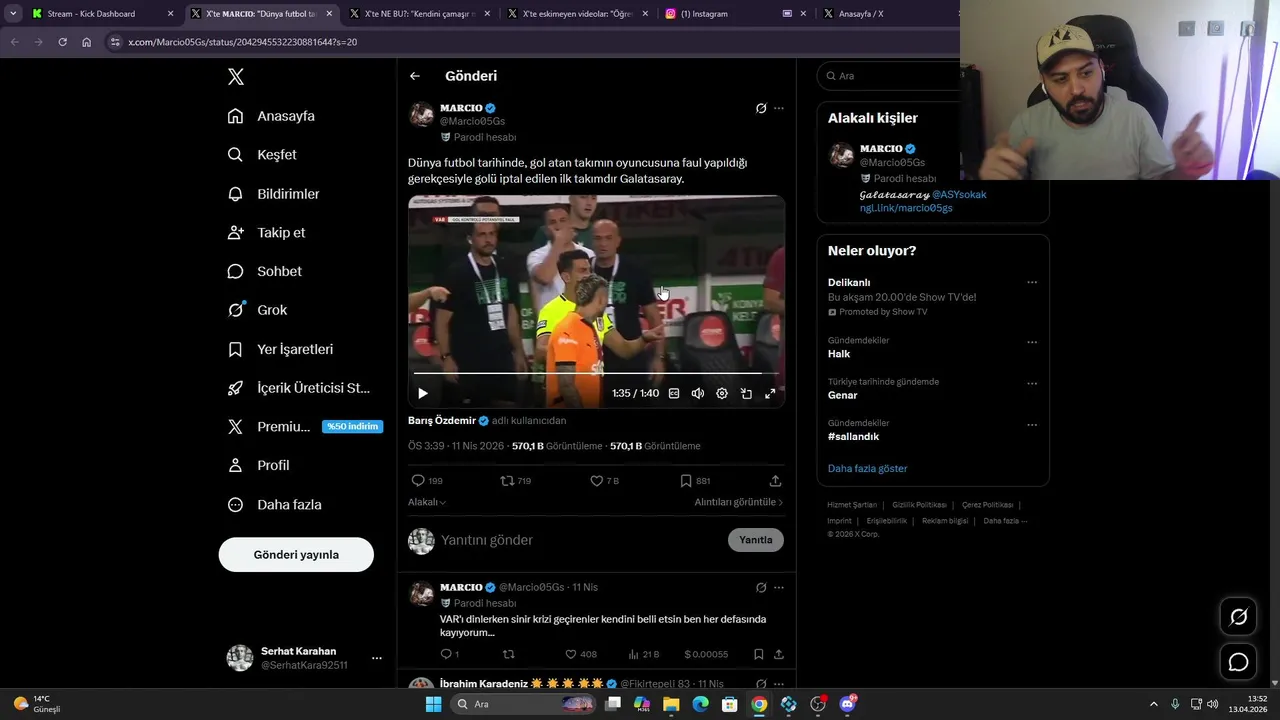Viewport: 1280px width, 720px height.
Task: Bookmark the MARCIO reply
Action: tap(759, 655)
